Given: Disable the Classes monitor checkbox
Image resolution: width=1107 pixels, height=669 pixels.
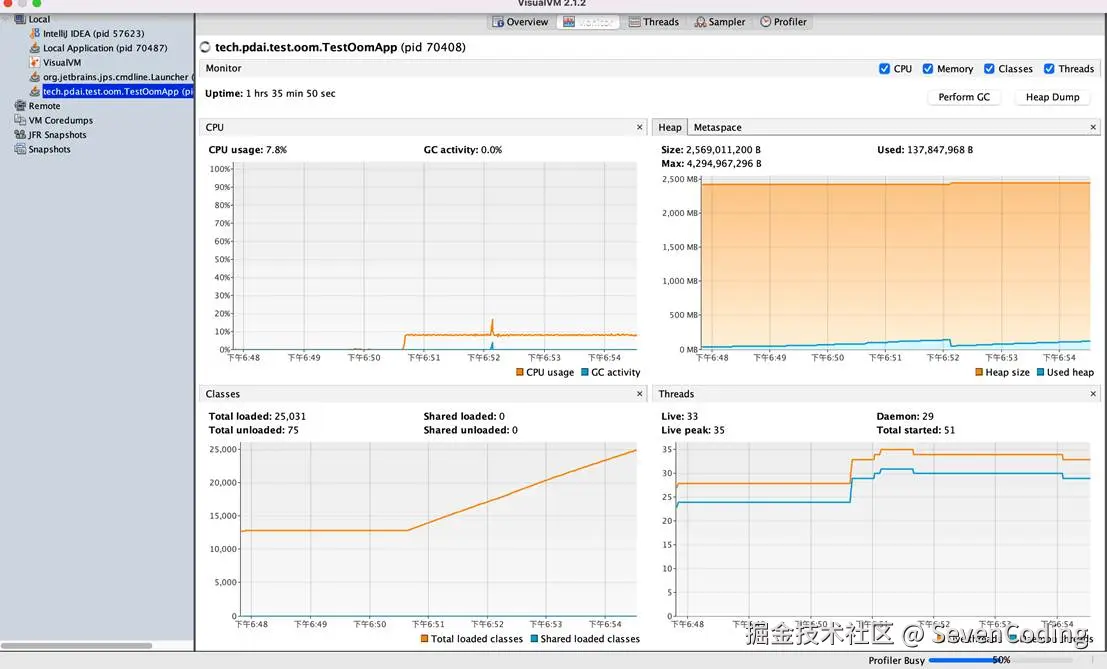Looking at the screenshot, I should pyautogui.click(x=989, y=69).
